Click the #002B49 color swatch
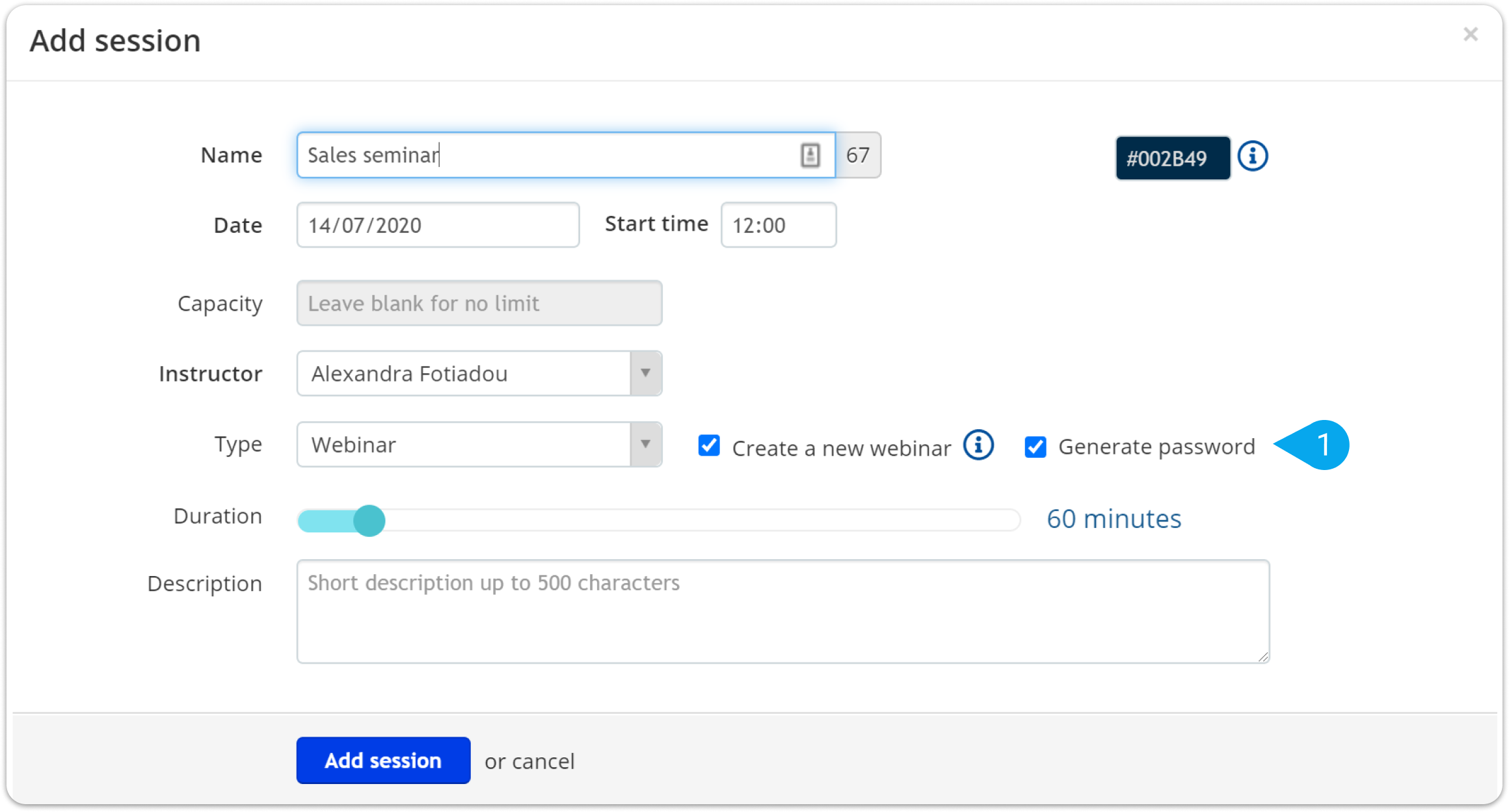The width and height of the screenshot is (1509, 812). tap(1173, 158)
